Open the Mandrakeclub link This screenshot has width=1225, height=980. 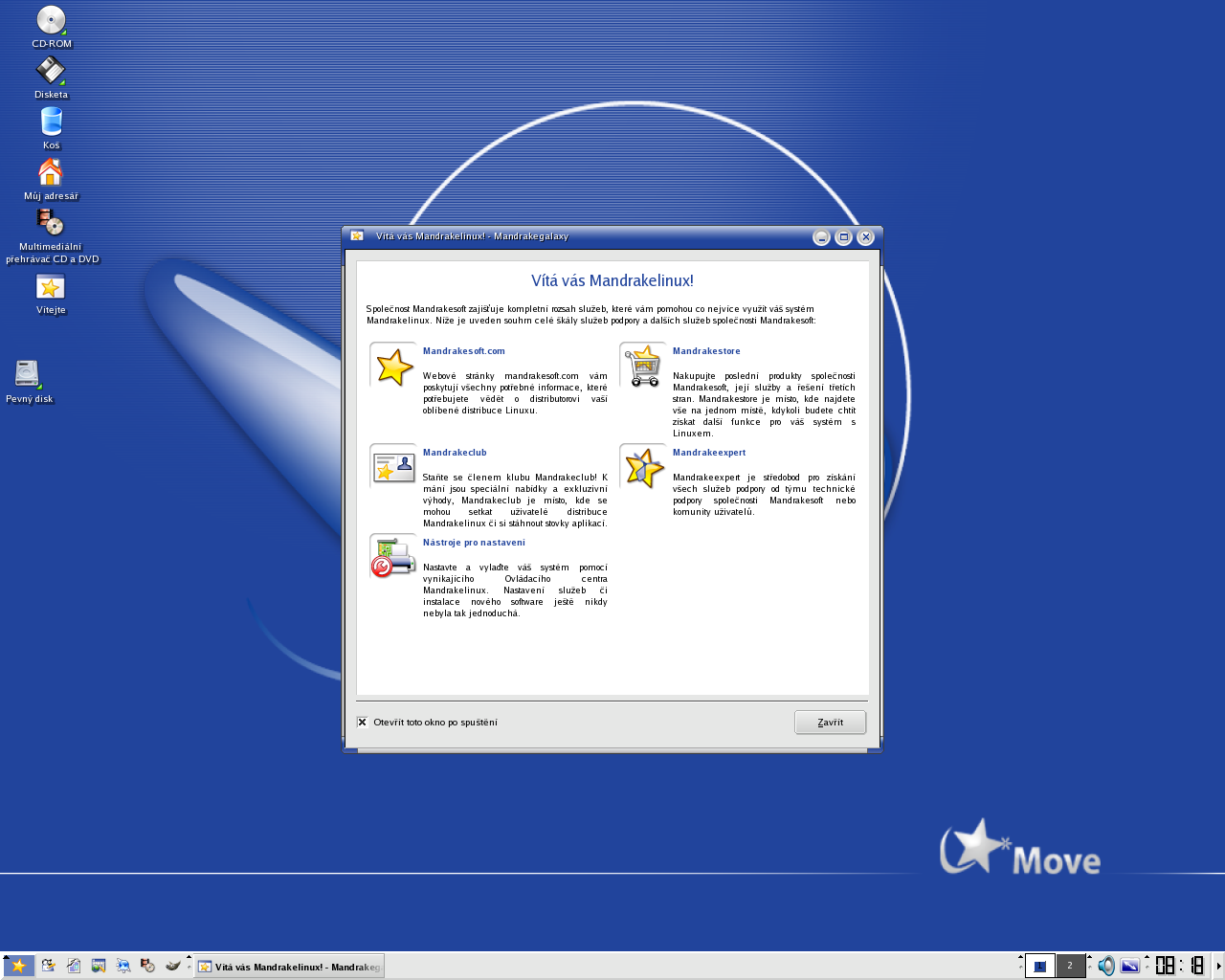click(455, 453)
